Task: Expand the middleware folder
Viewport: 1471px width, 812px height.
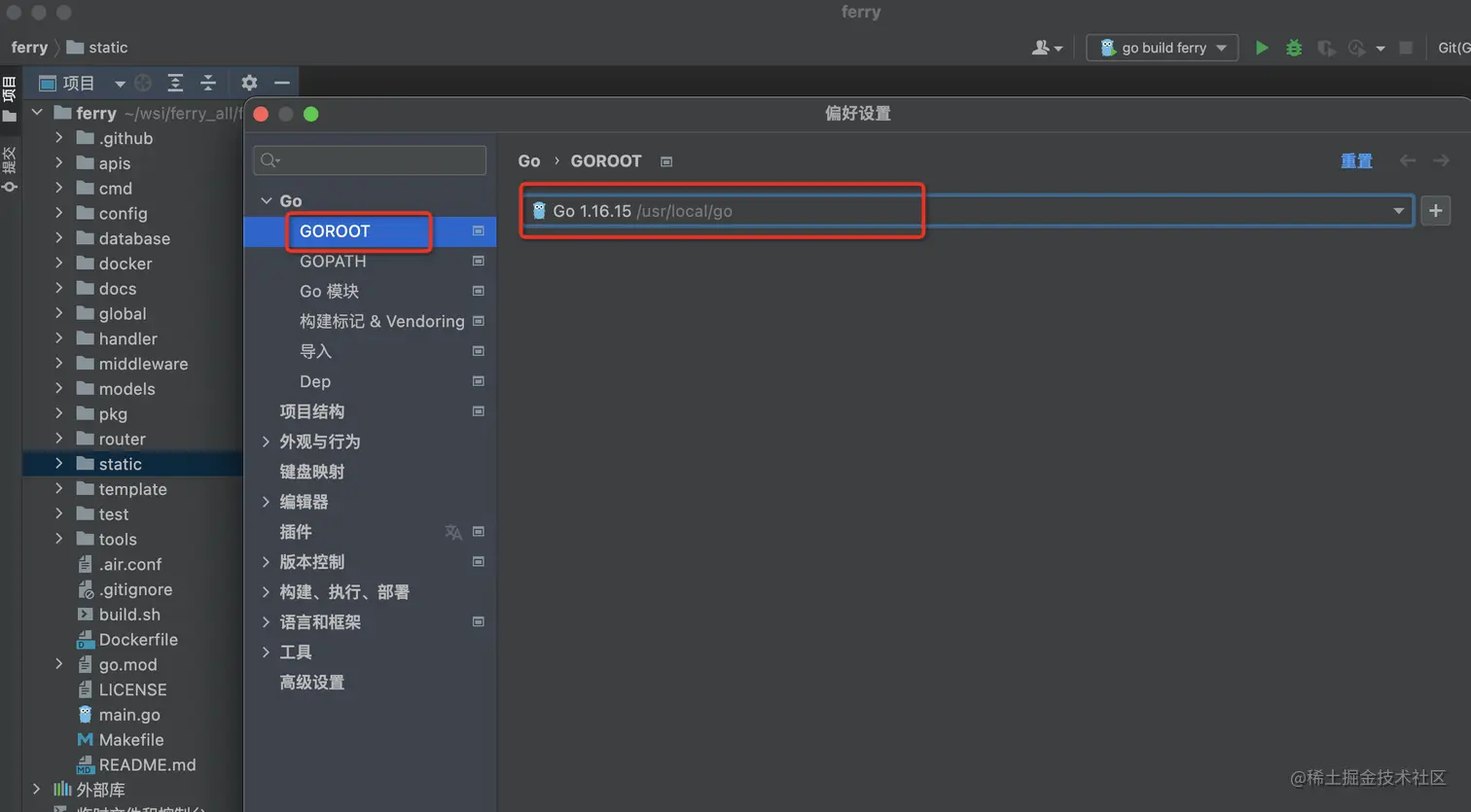Action: coord(59,364)
